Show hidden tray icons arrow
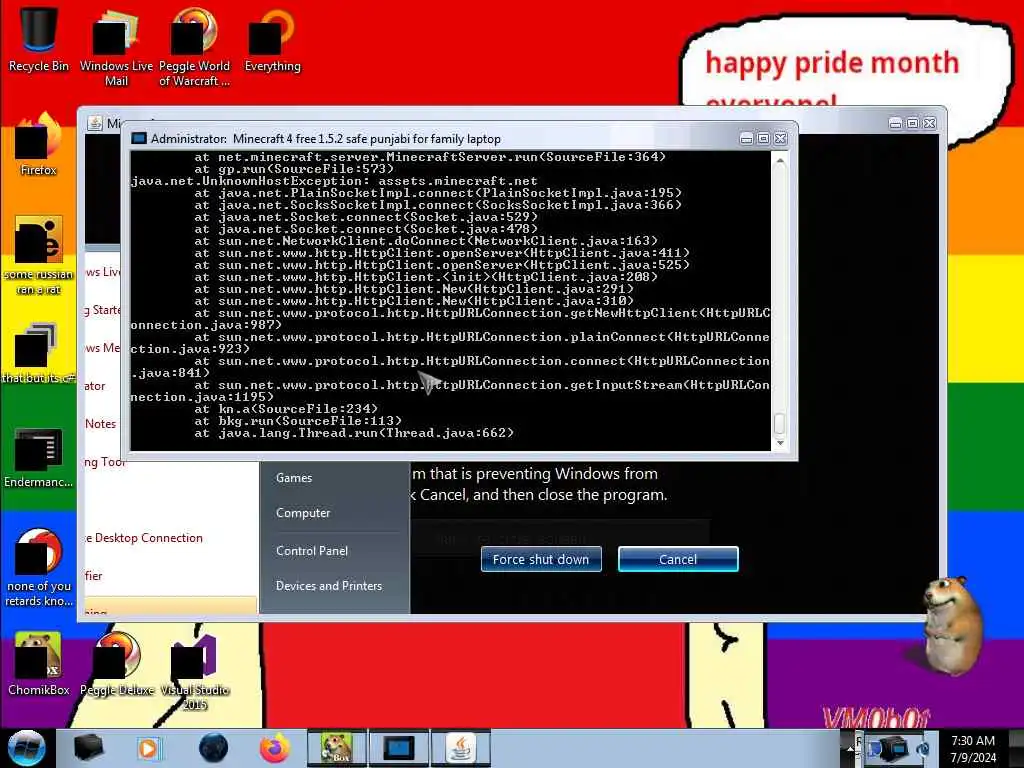The width and height of the screenshot is (1024, 768). 850,748
